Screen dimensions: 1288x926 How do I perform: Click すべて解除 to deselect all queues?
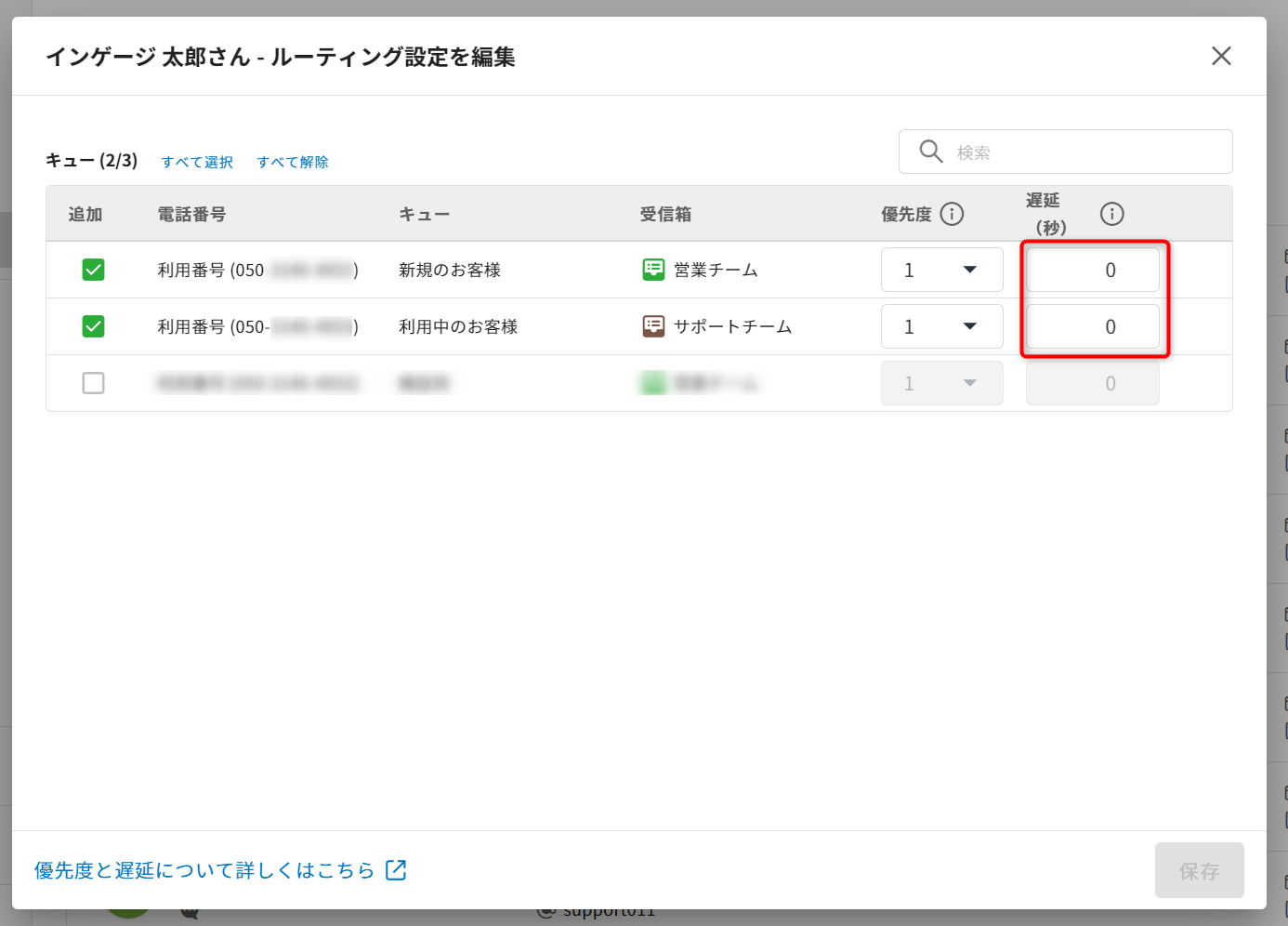293,162
